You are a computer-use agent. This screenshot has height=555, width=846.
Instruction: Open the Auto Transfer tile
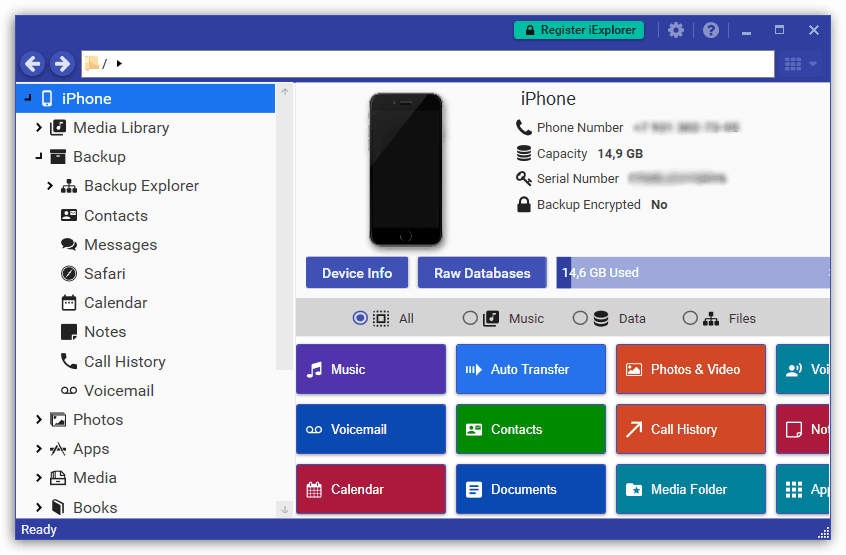[x=530, y=369]
